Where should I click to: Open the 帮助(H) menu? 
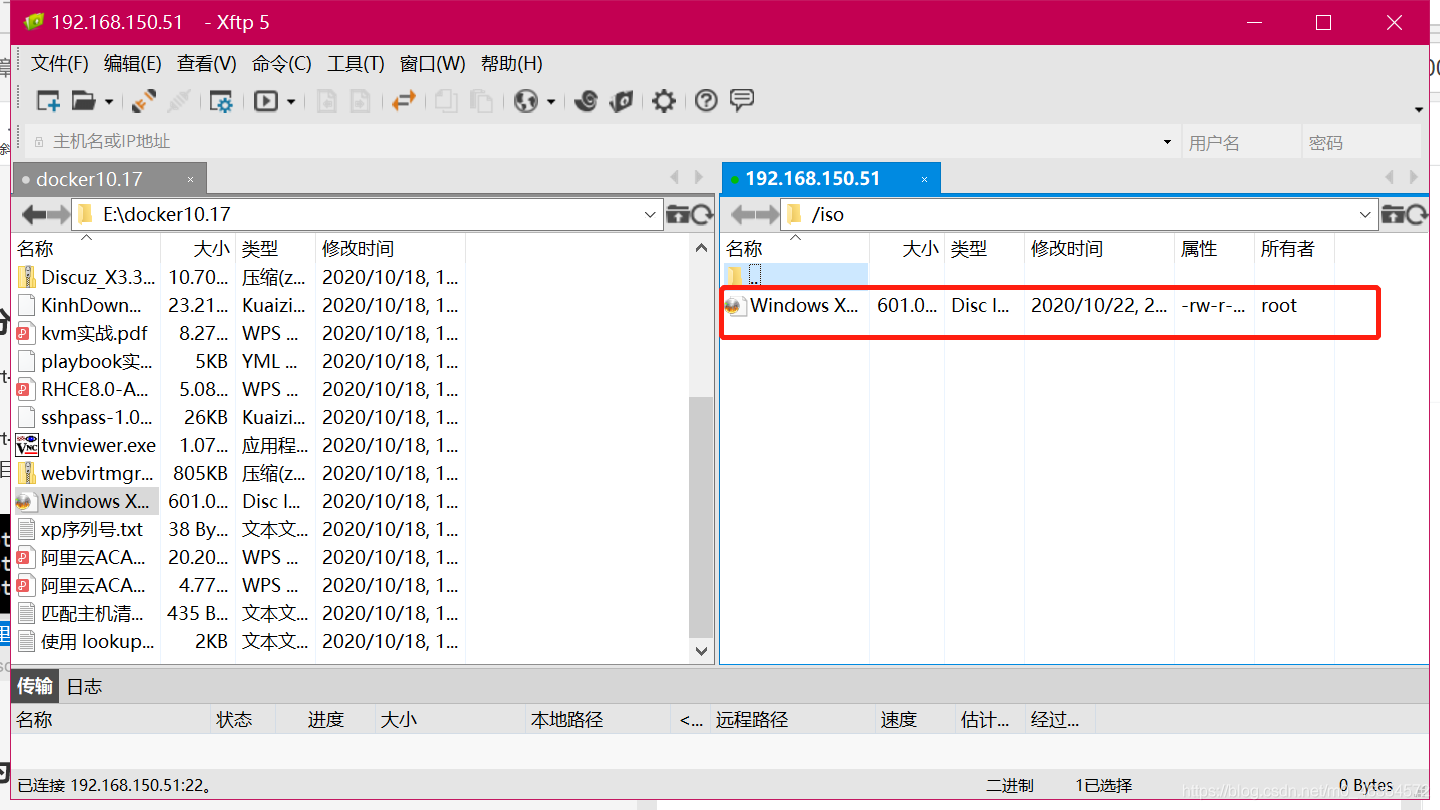(x=512, y=64)
